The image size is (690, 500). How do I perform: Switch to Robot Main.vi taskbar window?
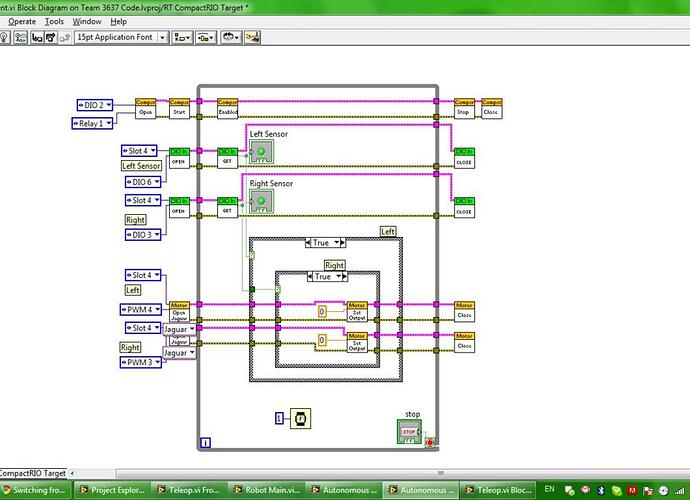[266, 489]
